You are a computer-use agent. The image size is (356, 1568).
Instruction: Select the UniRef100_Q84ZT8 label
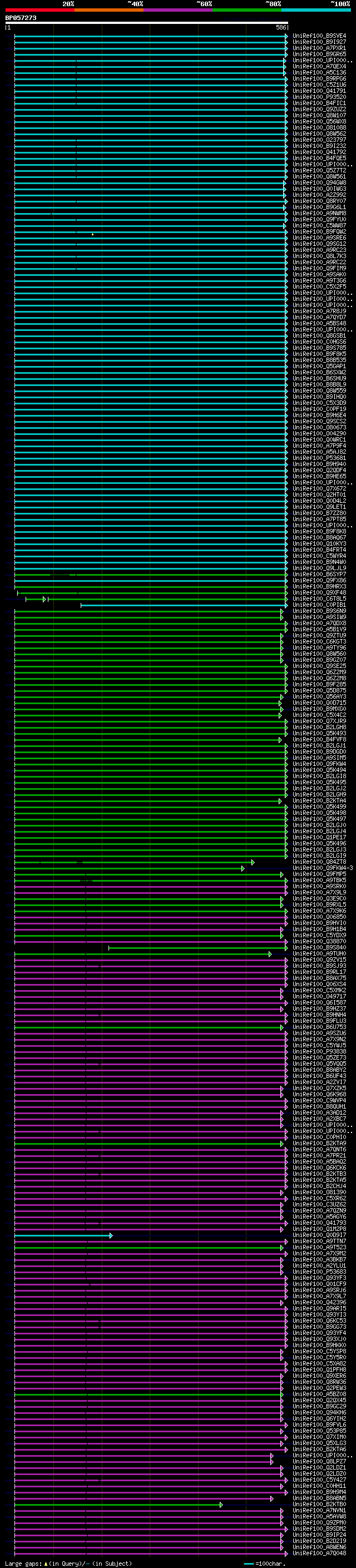(319, 862)
